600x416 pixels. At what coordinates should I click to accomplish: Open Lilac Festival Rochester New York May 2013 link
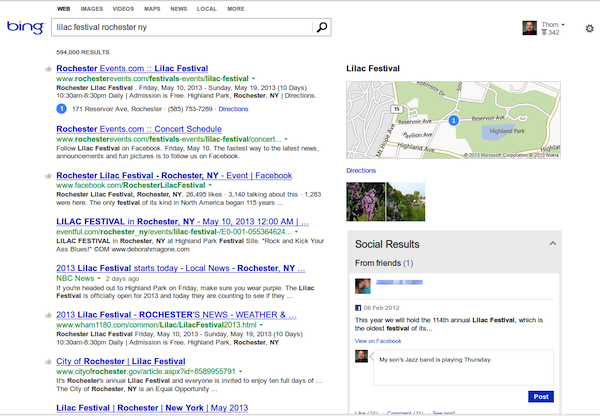152,408
